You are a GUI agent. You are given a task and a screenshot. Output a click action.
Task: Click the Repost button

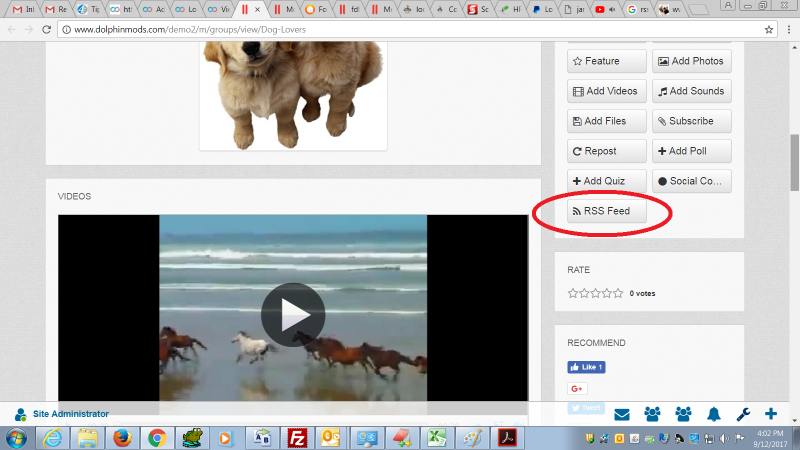click(x=607, y=152)
